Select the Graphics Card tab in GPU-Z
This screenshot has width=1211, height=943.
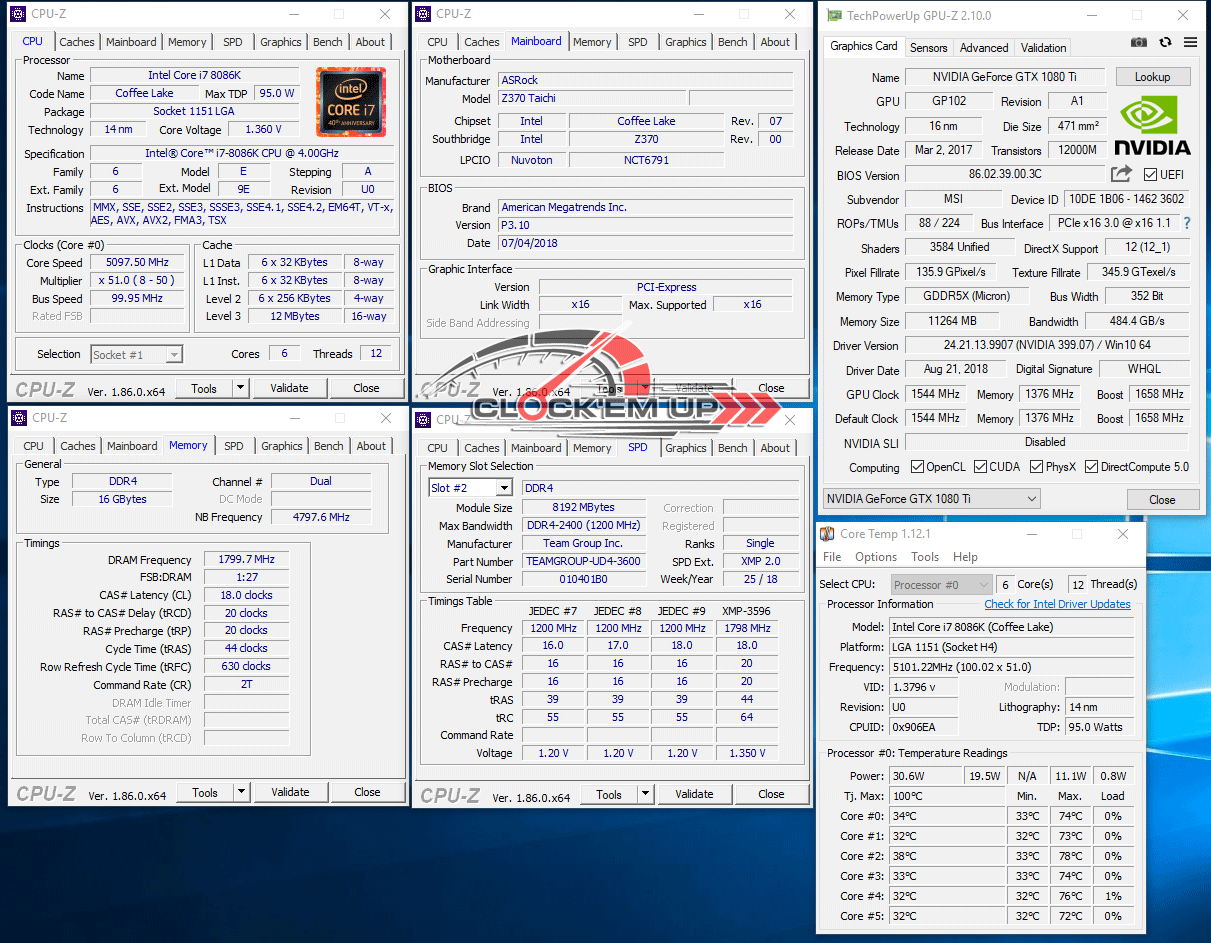click(x=864, y=46)
